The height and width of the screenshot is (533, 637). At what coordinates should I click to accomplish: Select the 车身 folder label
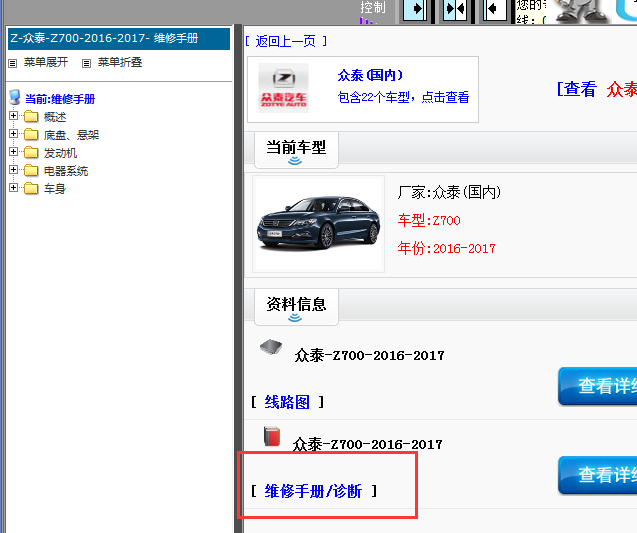tap(55, 188)
